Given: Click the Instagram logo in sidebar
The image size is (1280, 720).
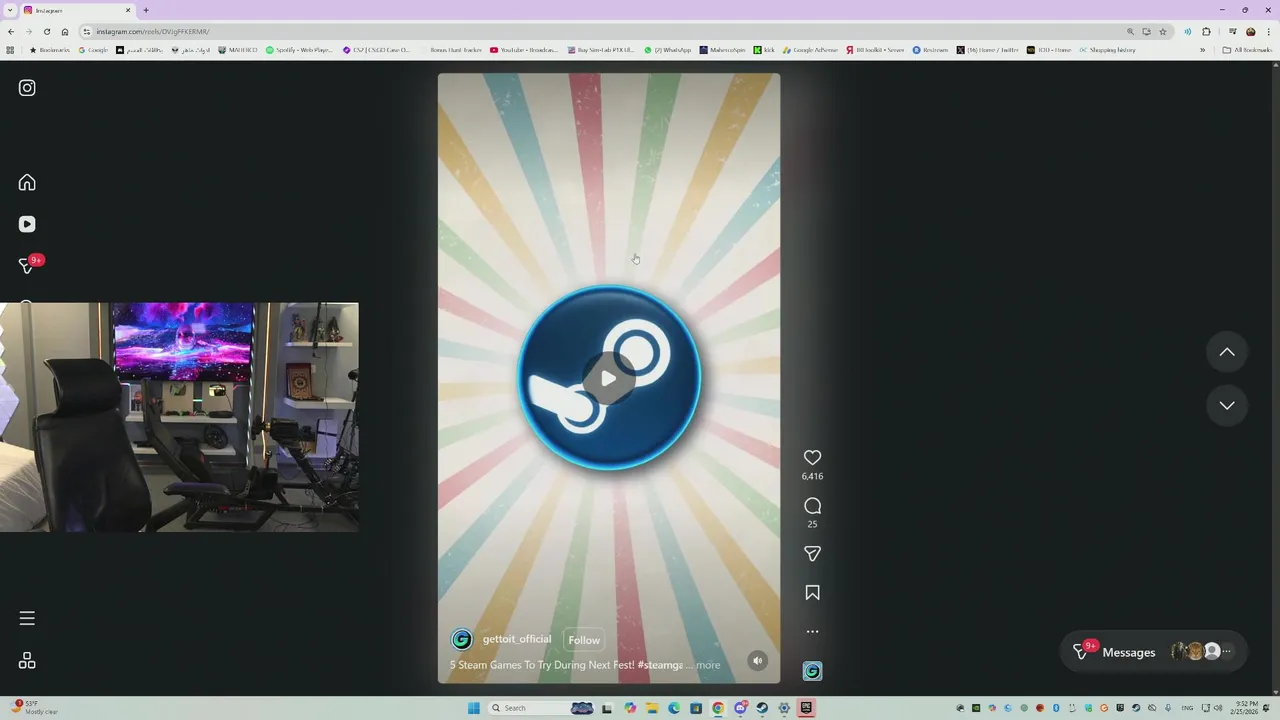Looking at the screenshot, I should 27,88.
